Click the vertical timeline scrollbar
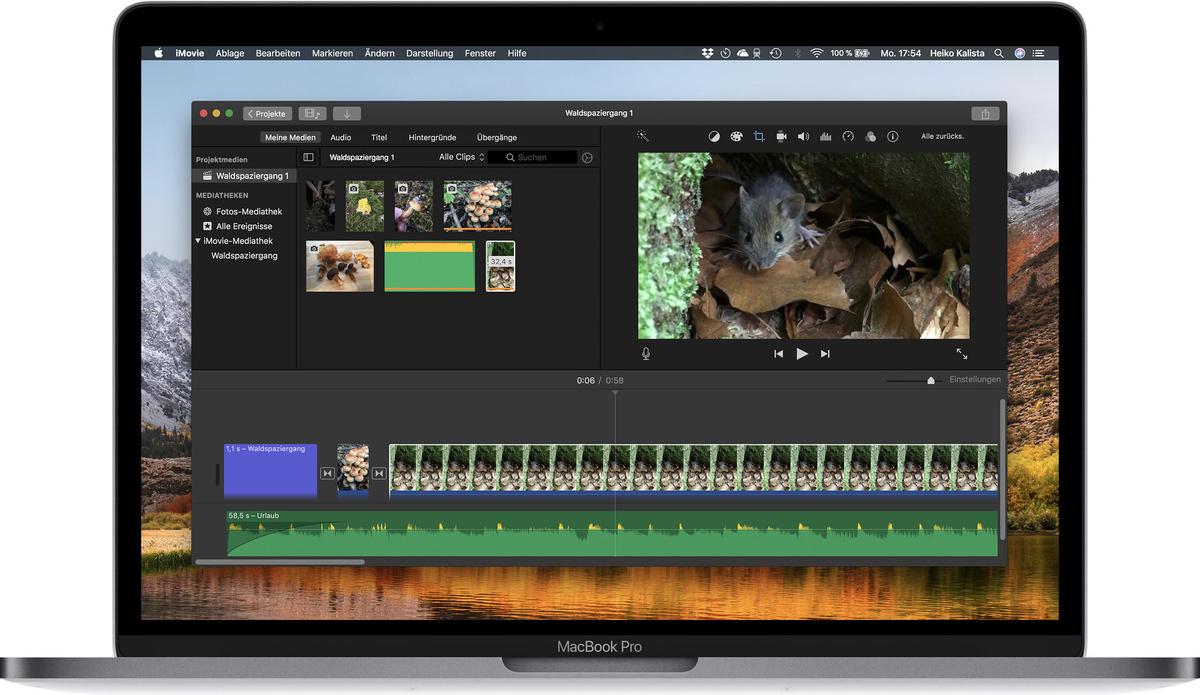This screenshot has height=695, width=1200. point(1003,470)
